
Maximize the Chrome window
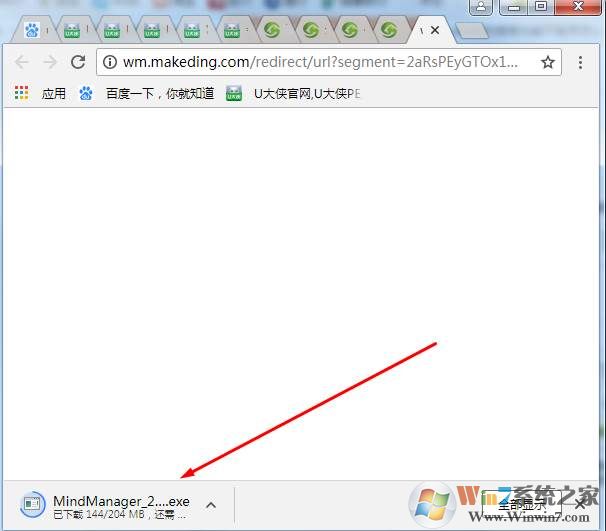(x=540, y=7)
